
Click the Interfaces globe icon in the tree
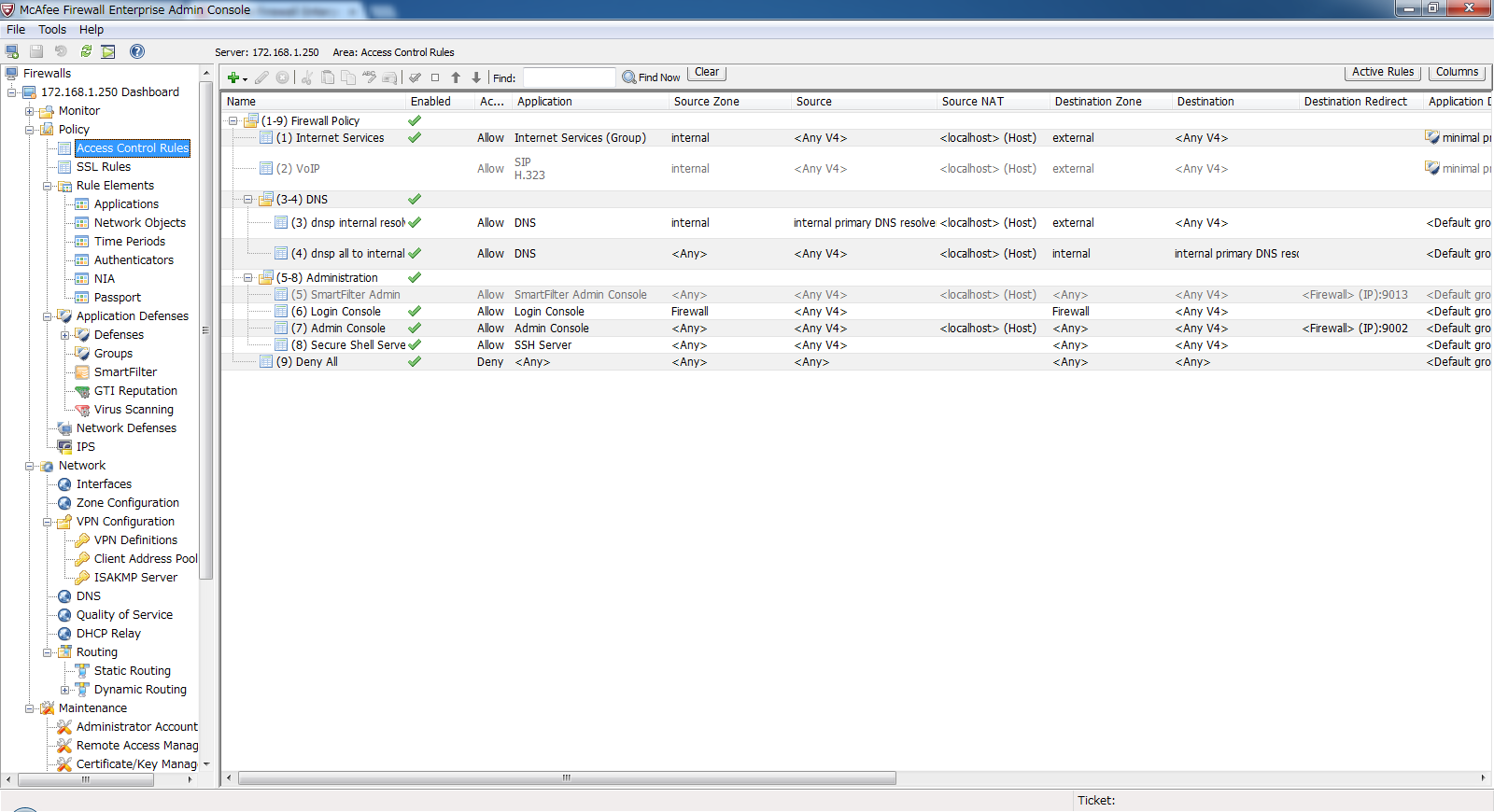pos(64,484)
